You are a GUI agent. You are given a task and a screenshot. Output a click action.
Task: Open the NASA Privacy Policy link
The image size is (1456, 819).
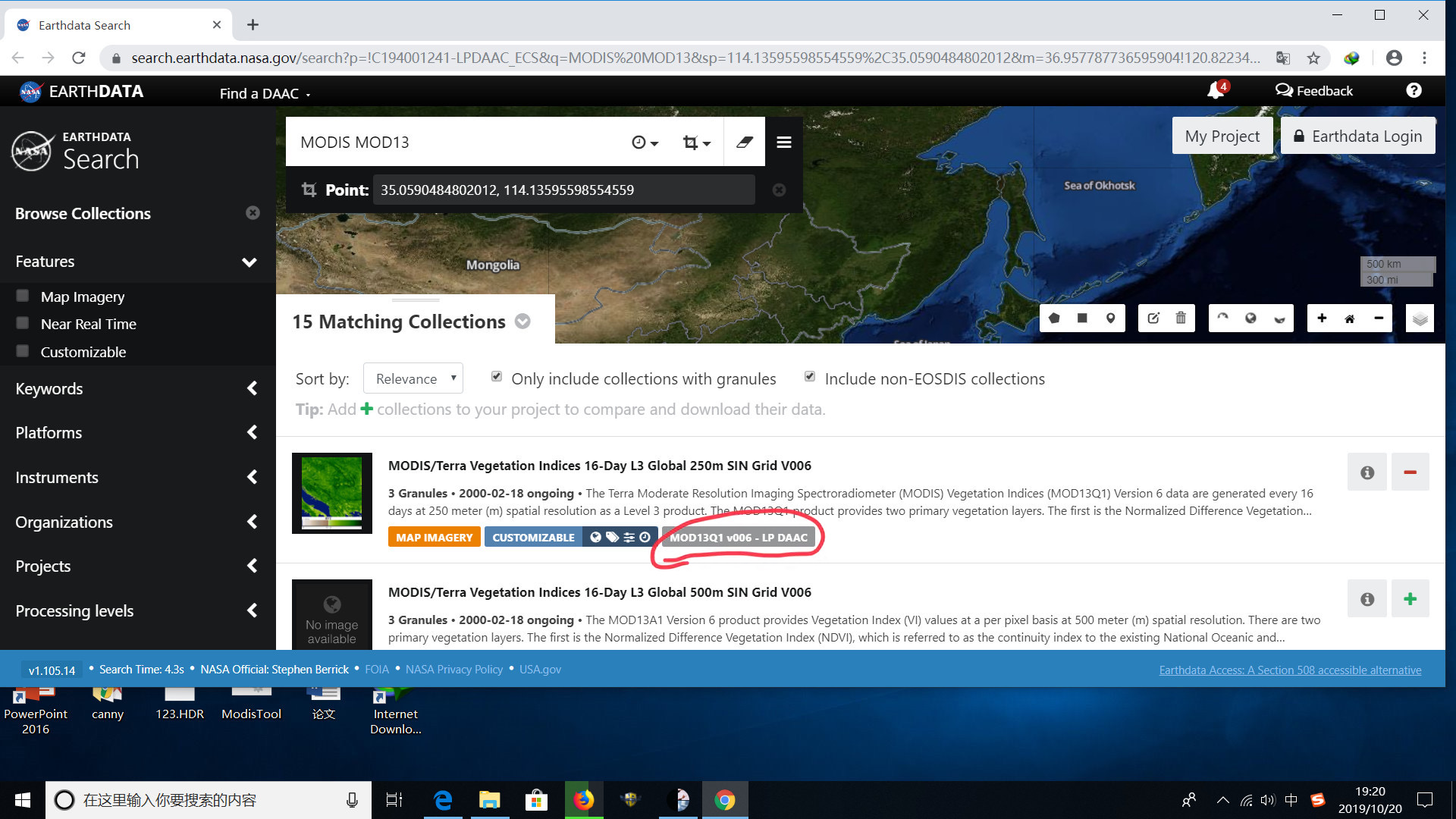pyautogui.click(x=454, y=669)
